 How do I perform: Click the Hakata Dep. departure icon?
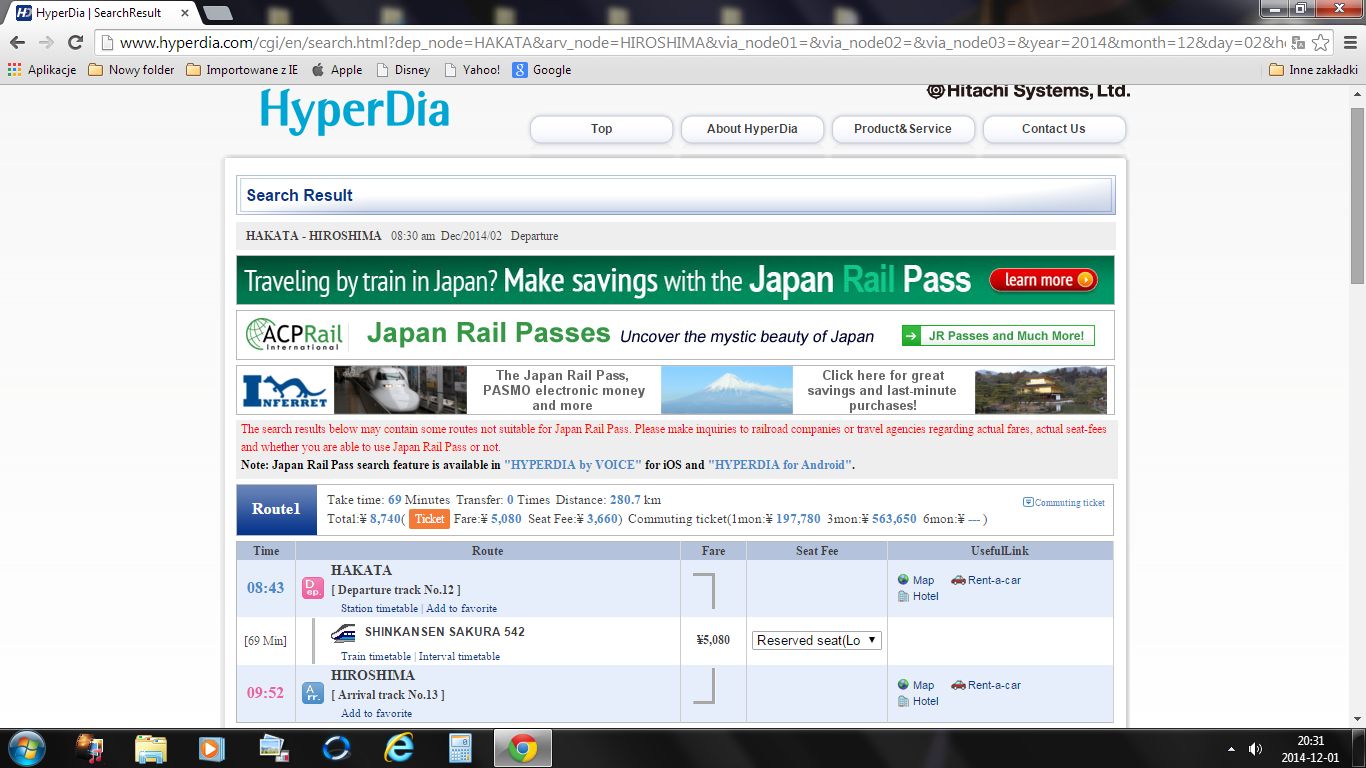313,588
